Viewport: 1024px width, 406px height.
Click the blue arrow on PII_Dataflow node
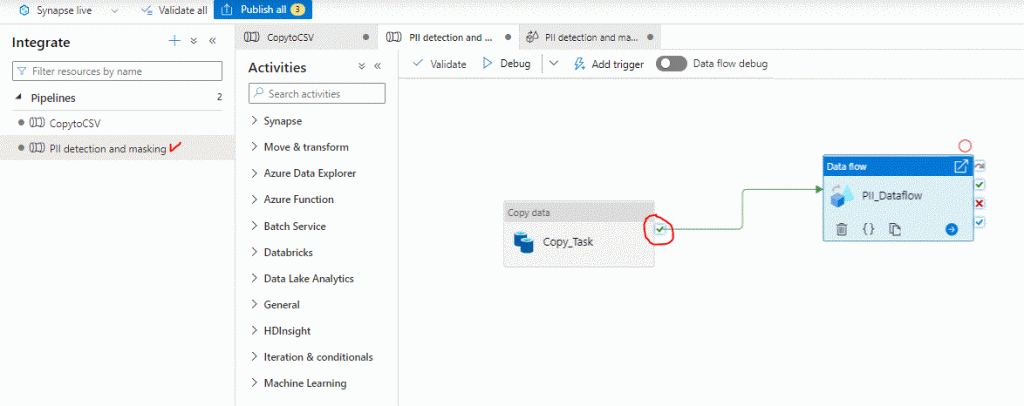pyautogui.click(x=952, y=229)
